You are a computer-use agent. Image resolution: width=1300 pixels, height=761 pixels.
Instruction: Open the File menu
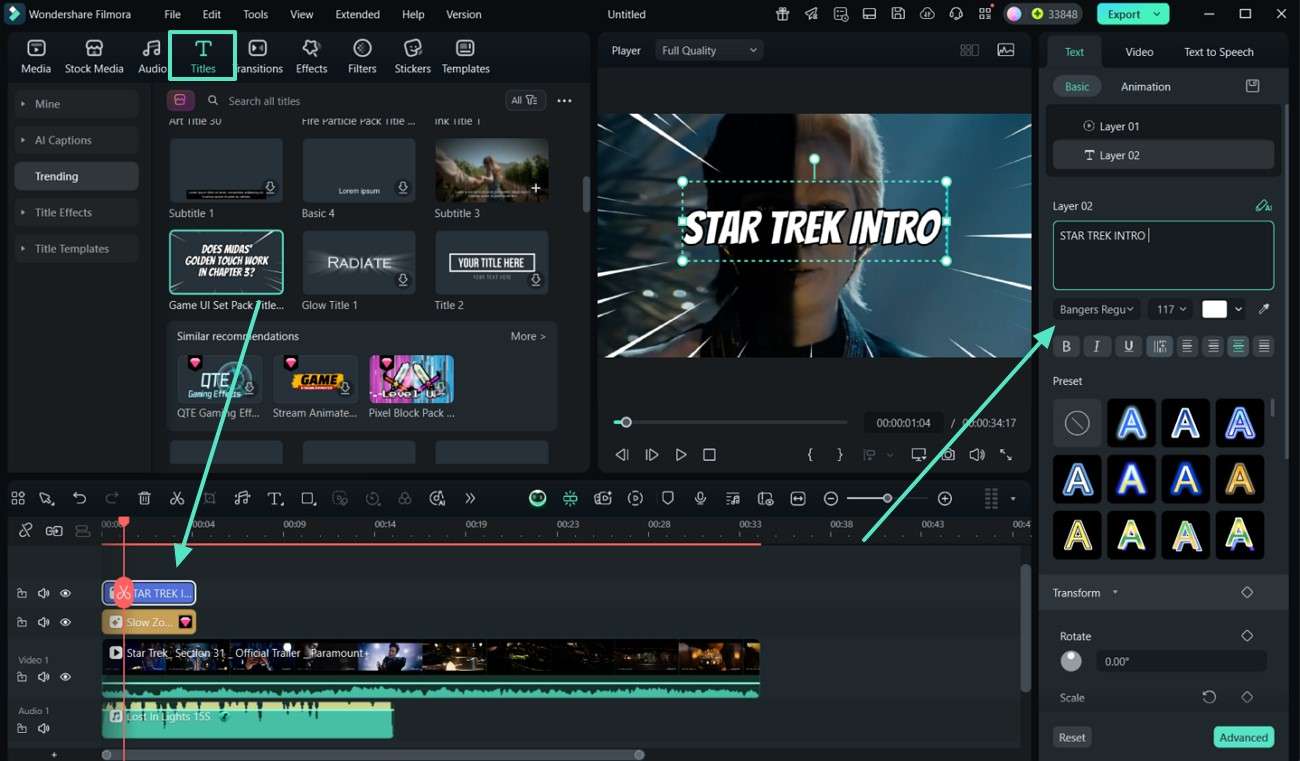tap(172, 14)
